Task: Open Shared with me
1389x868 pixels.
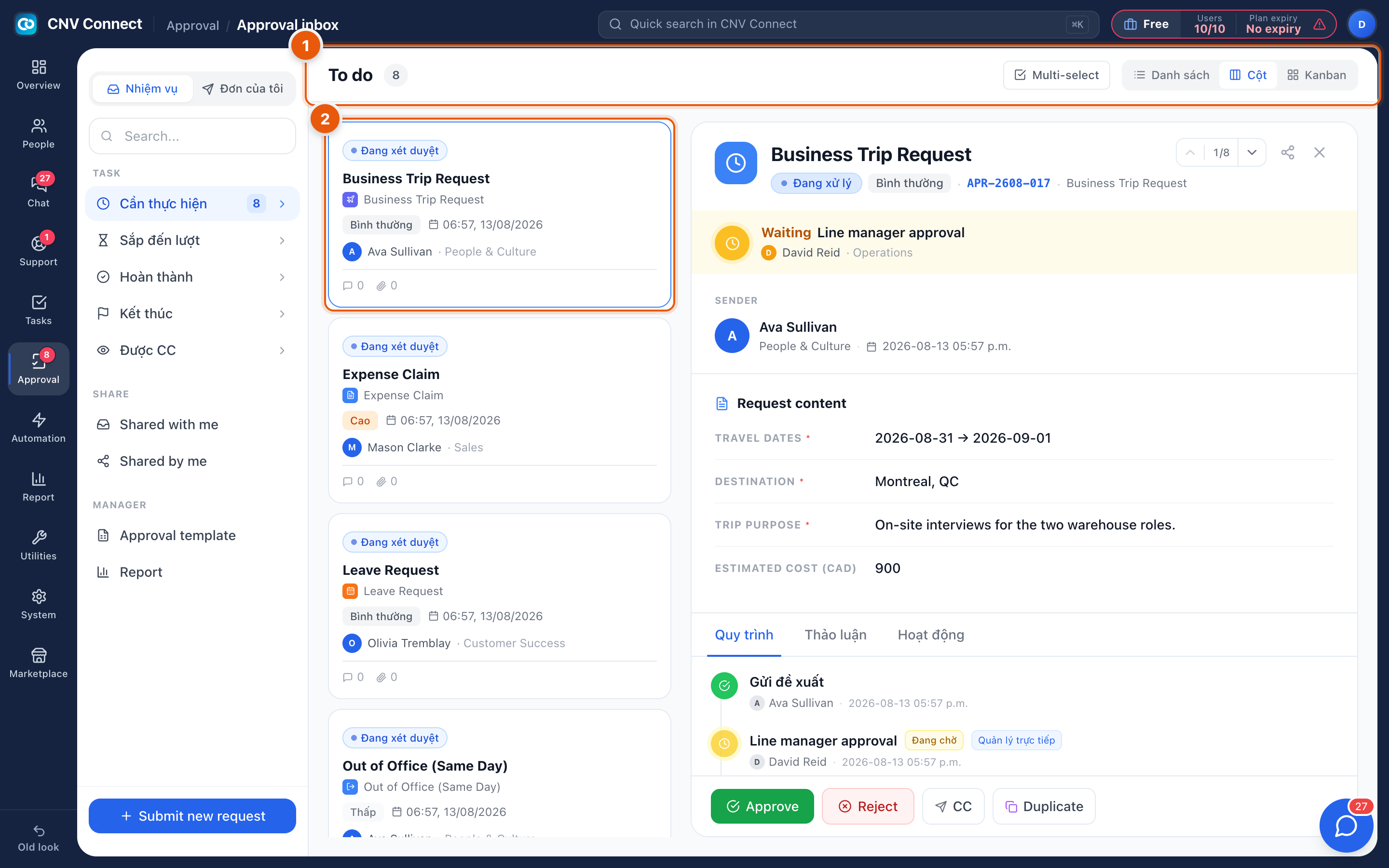Action: click(x=192, y=425)
